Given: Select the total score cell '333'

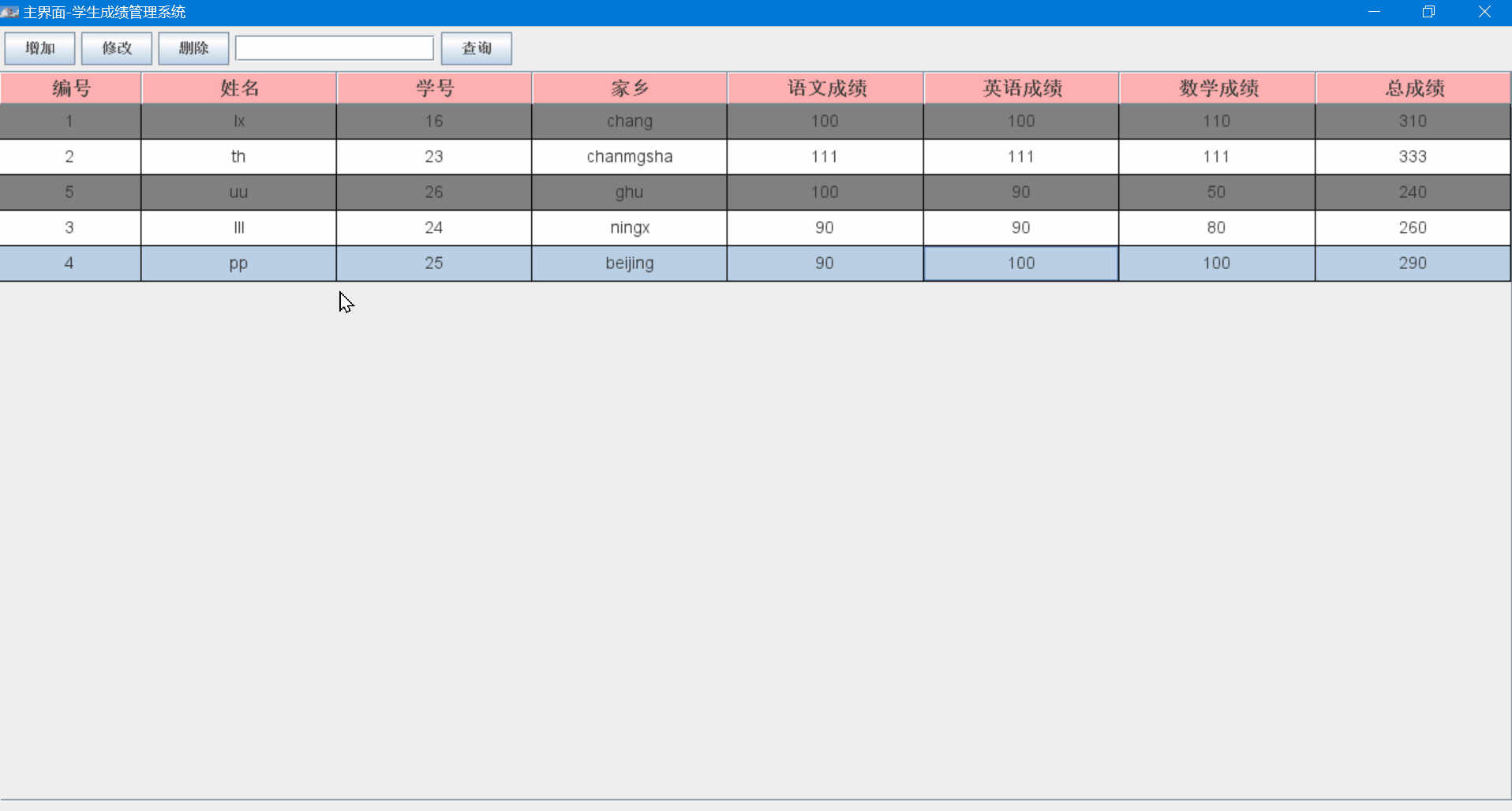Looking at the screenshot, I should coord(1413,157).
